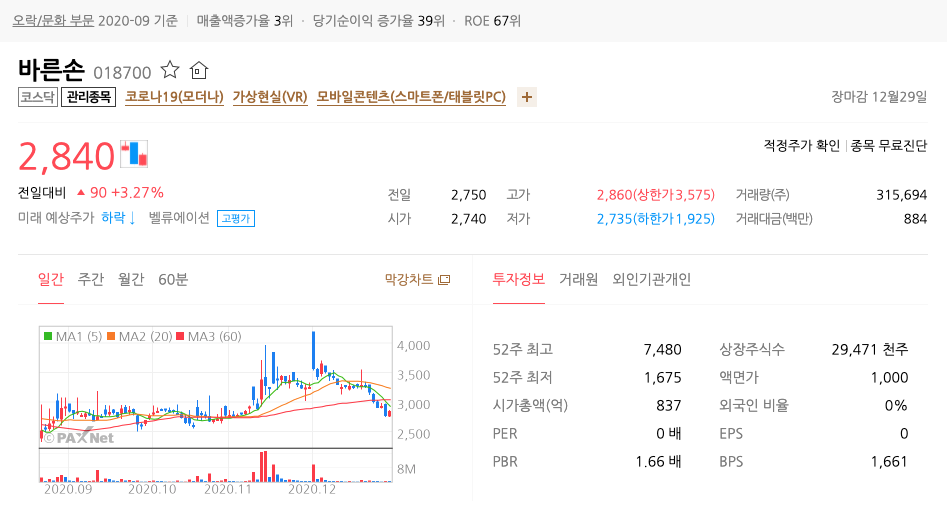
Task: Click the BPS value 1,661
Action: (x=889, y=462)
